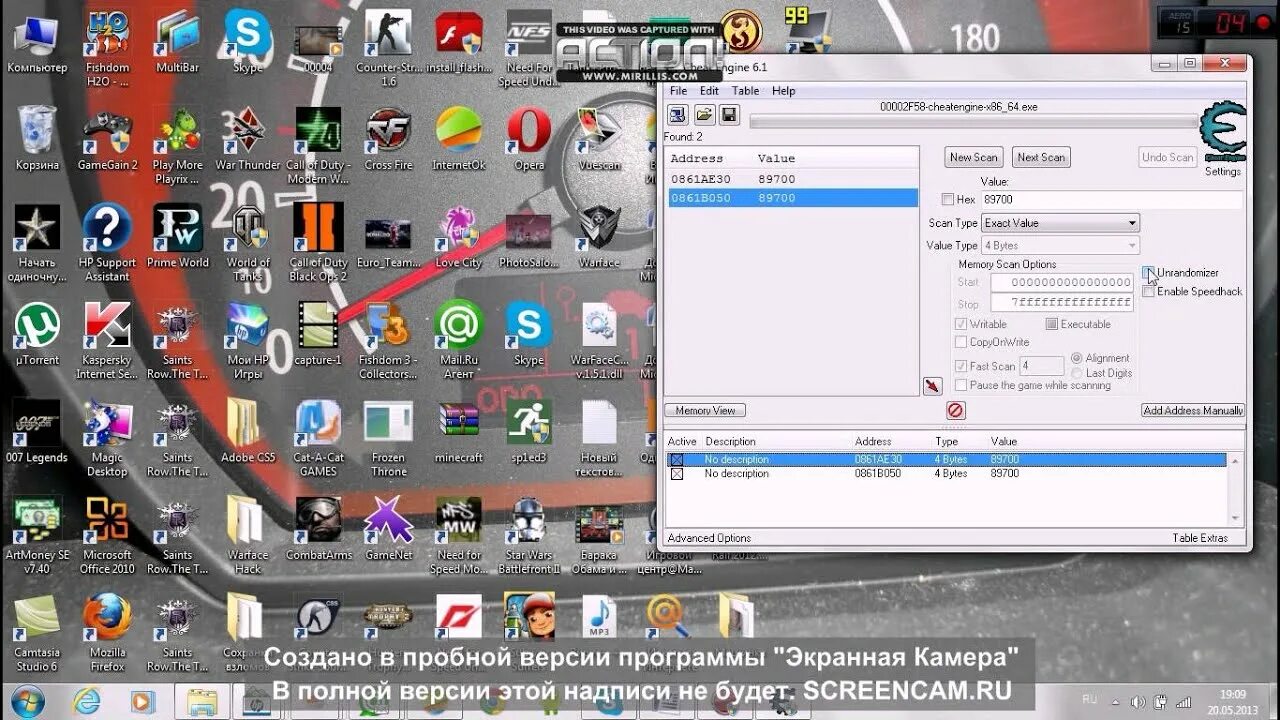
Task: Click the Undo Scan button
Action: pyautogui.click(x=1168, y=157)
